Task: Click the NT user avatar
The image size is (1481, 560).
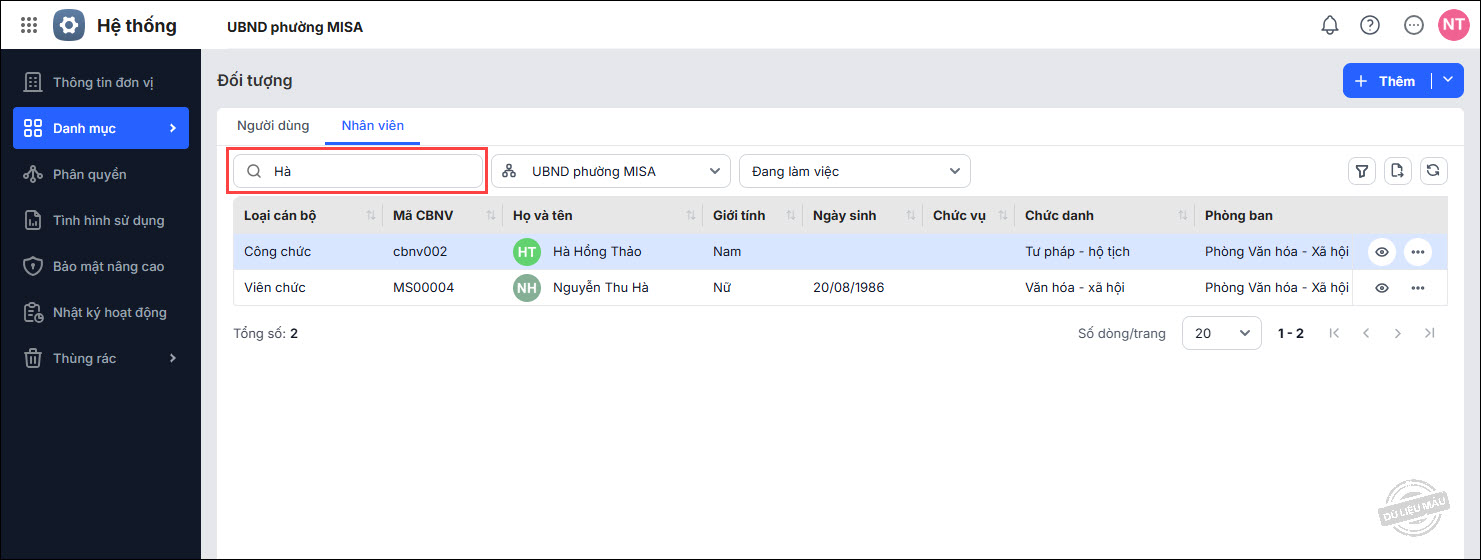Action: [x=1452, y=26]
